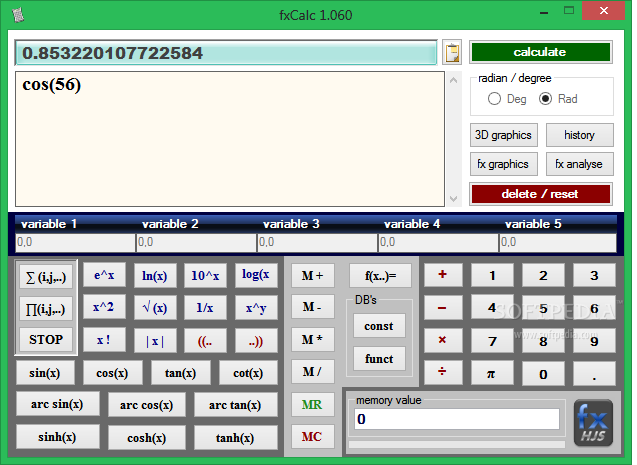Insert closing brackets ..)) button
Viewport: 637px width, 465px height.
pyautogui.click(x=256, y=340)
